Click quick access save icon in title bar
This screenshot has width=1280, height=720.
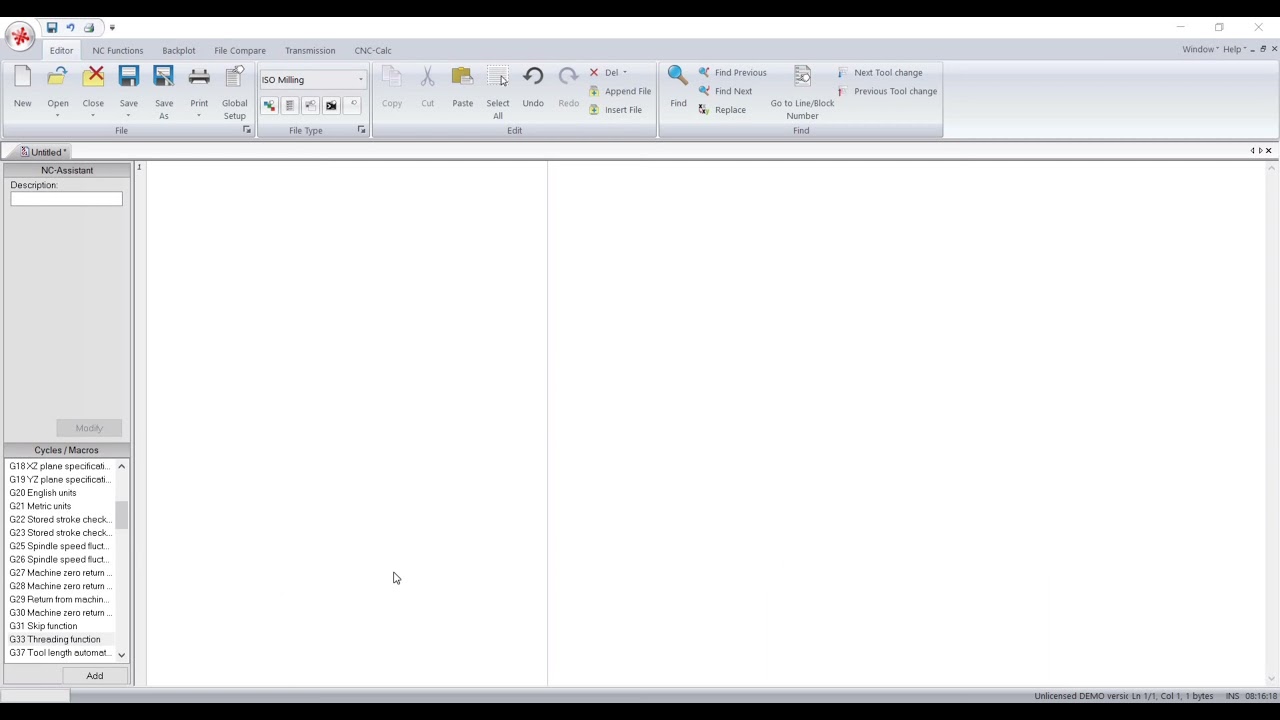[x=52, y=28]
